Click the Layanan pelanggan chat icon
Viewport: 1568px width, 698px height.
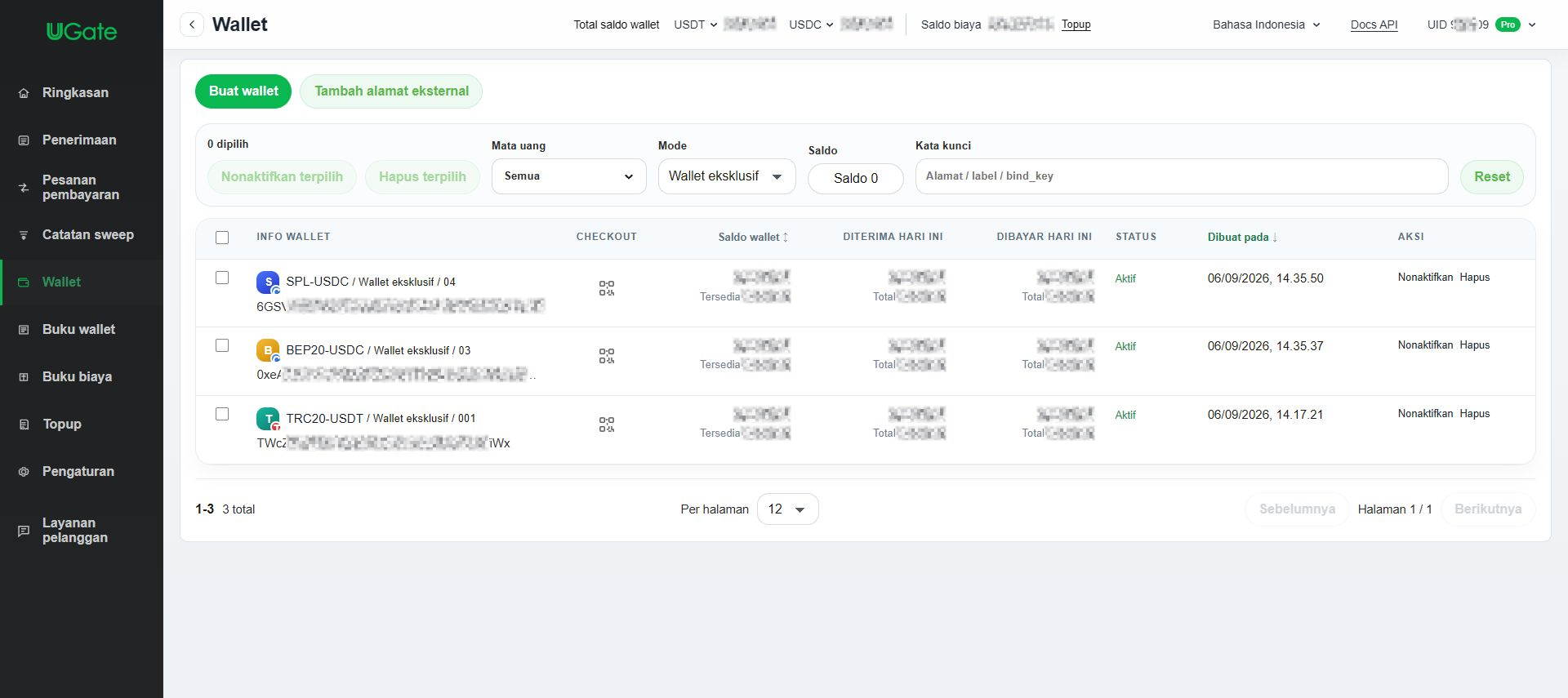24,531
